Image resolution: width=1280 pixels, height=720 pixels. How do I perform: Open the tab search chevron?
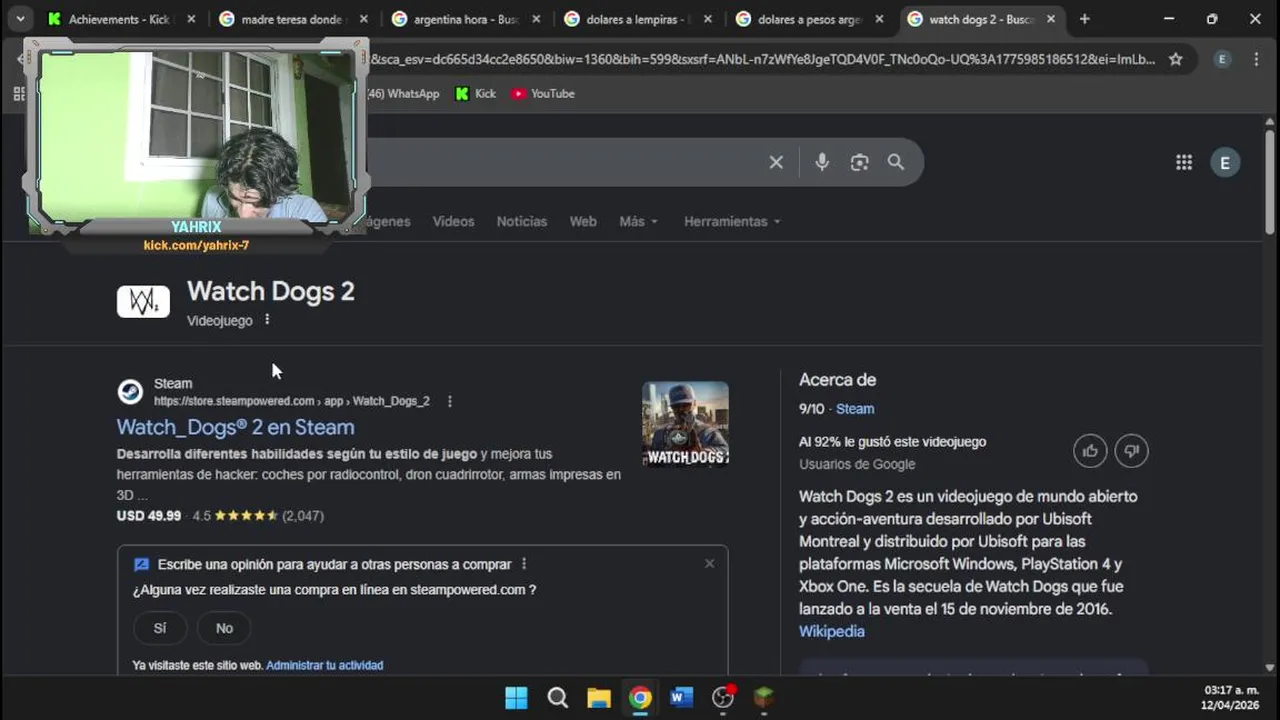[x=20, y=19]
